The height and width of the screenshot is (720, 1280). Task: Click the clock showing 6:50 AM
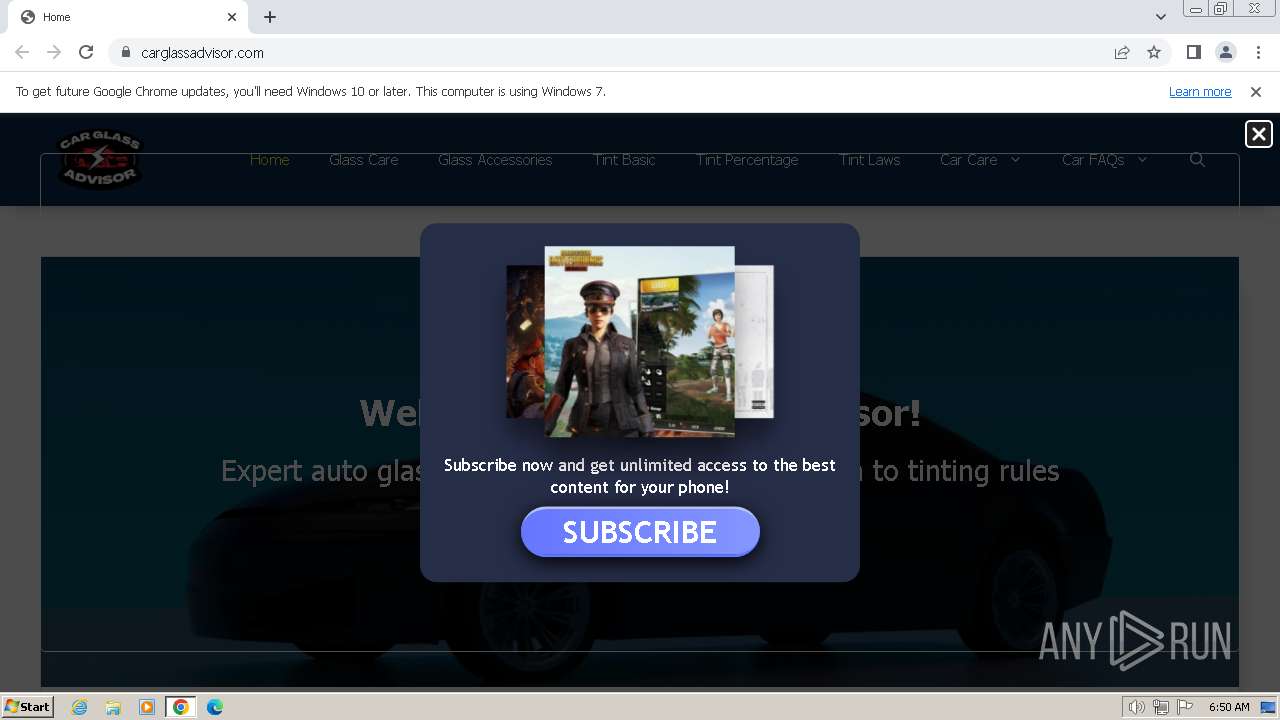pos(1229,707)
